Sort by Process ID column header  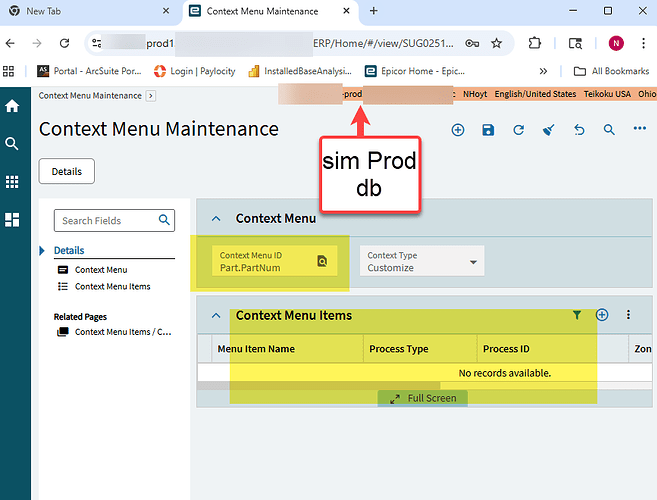pyautogui.click(x=506, y=349)
